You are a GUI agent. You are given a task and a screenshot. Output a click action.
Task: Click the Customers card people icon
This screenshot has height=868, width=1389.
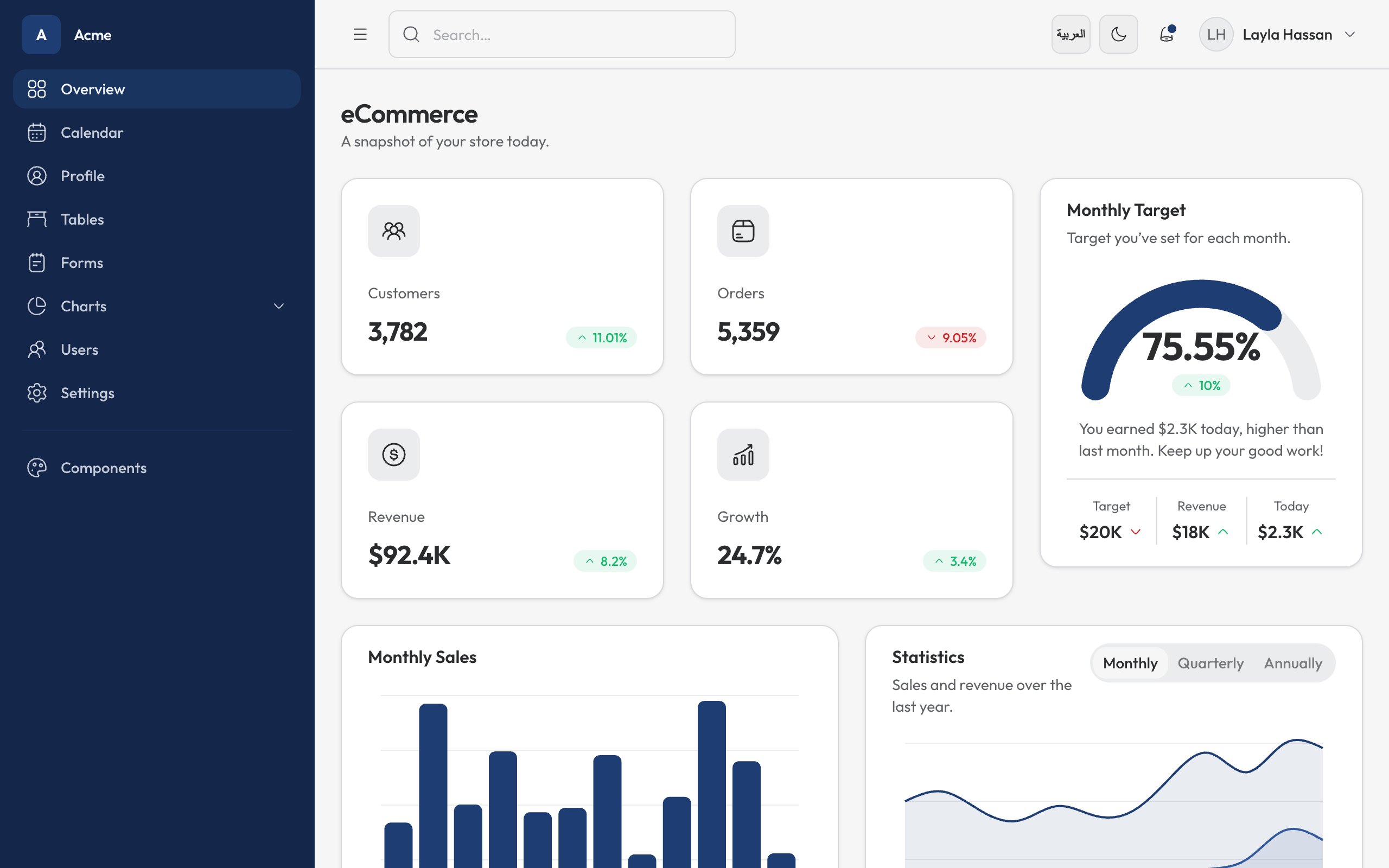click(x=394, y=231)
